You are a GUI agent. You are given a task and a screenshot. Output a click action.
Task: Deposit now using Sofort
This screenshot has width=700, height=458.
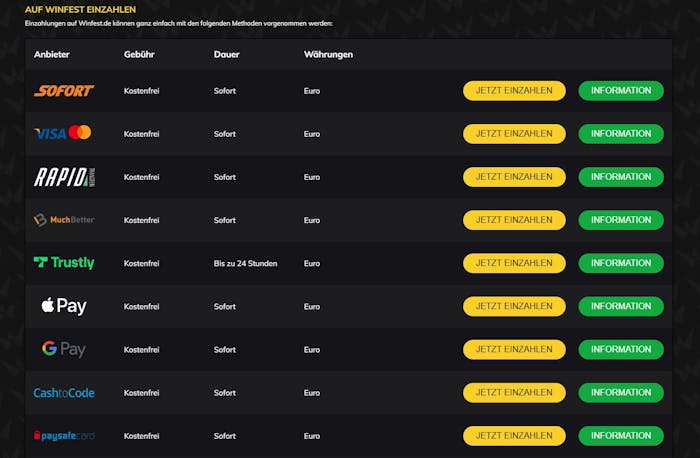514,91
